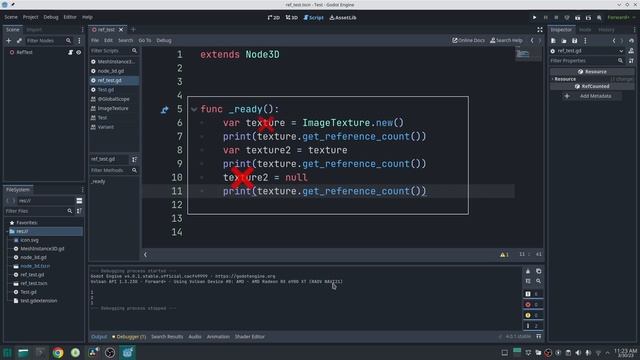The width and height of the screenshot is (640, 360).
Task: Open the Scene menu
Action: (x=11, y=17)
